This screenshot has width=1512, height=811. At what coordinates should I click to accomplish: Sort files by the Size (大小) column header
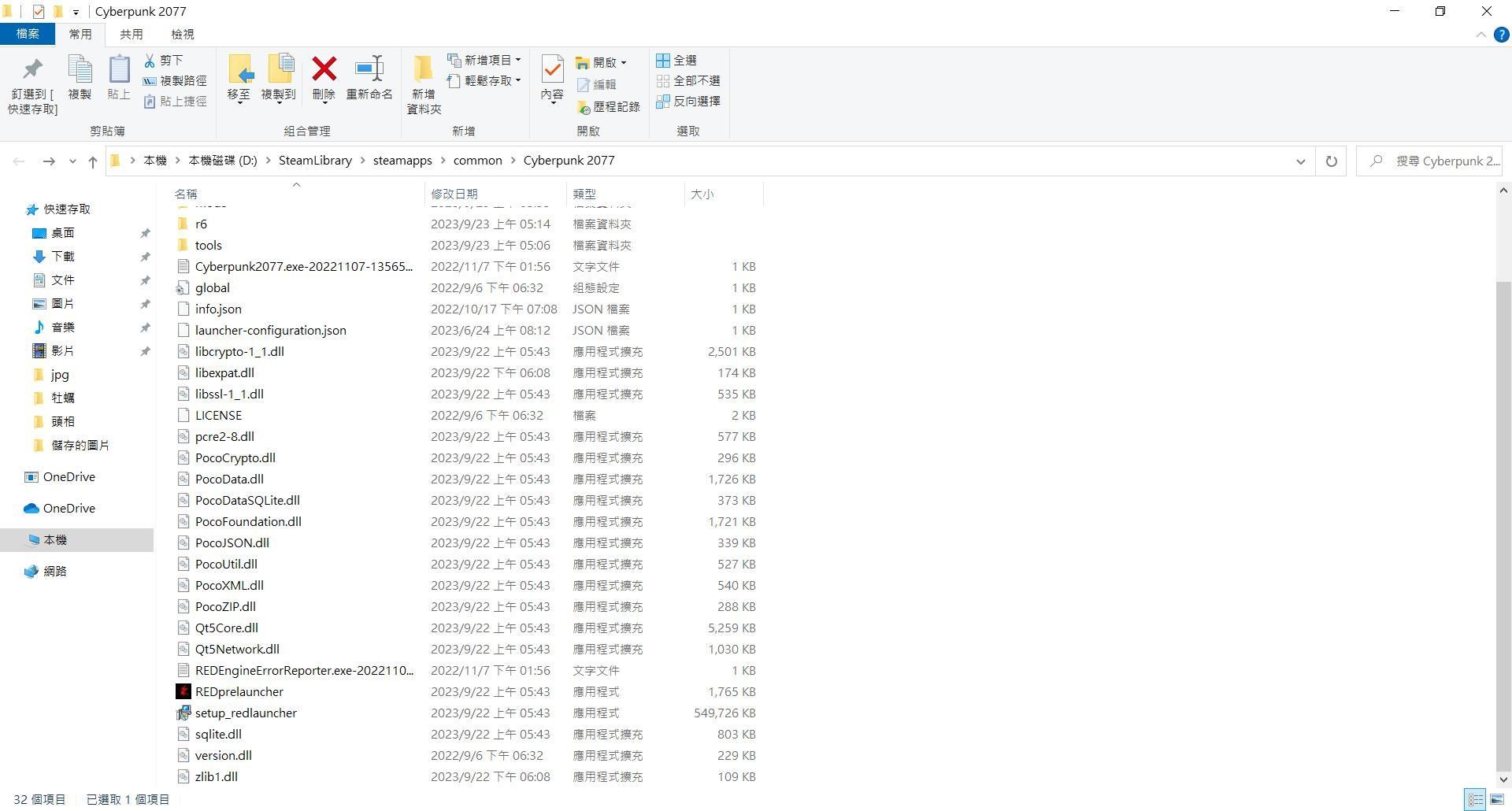coord(702,194)
